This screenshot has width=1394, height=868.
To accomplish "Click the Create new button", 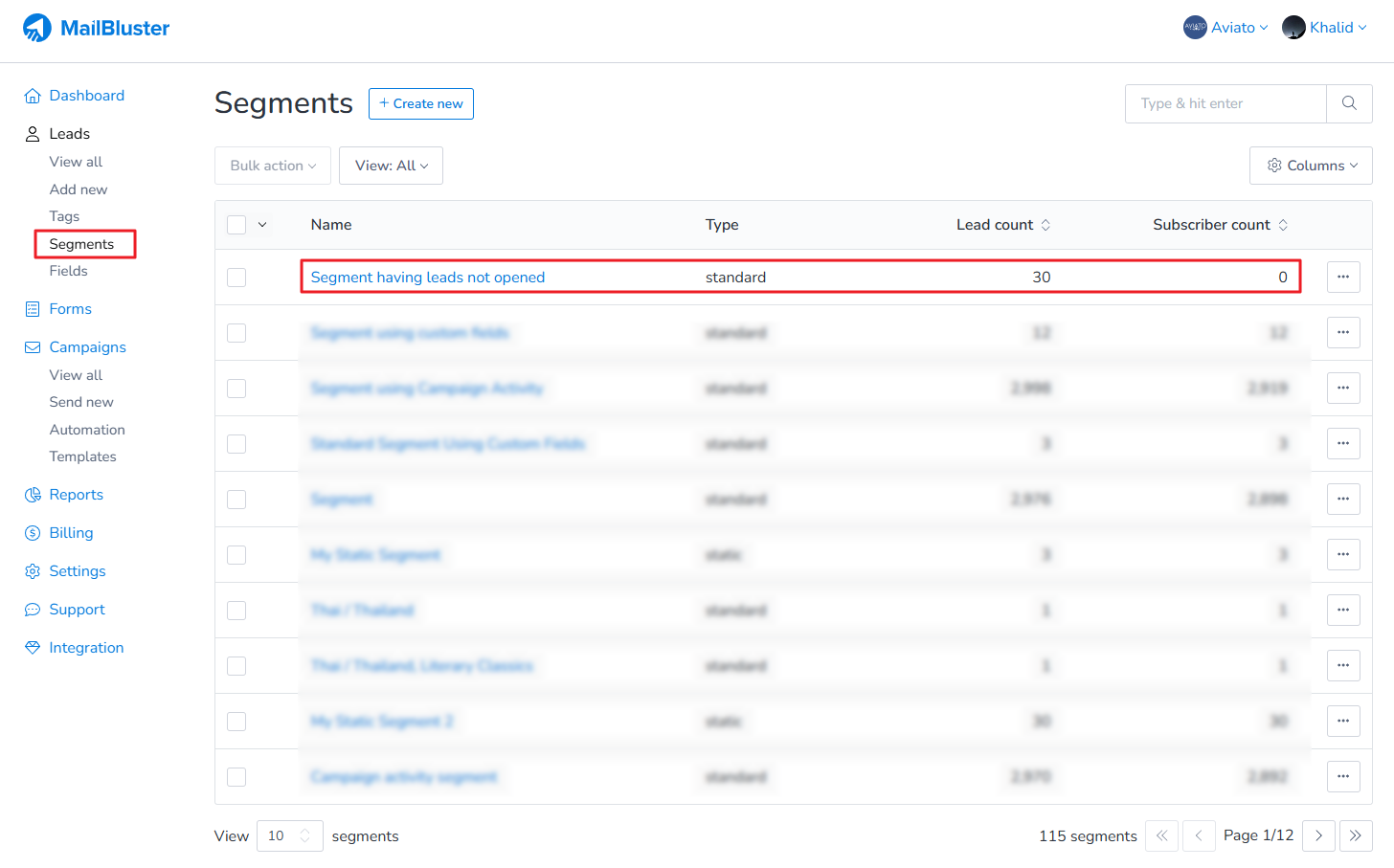I will [x=420, y=103].
